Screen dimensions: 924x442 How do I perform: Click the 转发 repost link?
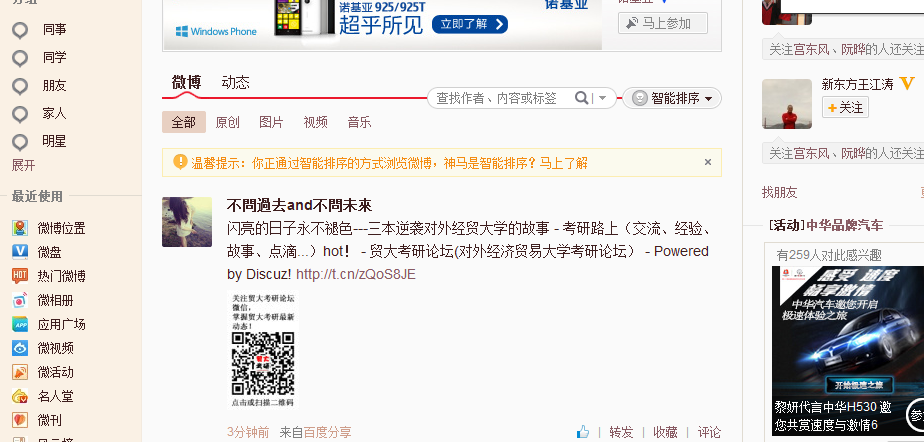click(621, 433)
